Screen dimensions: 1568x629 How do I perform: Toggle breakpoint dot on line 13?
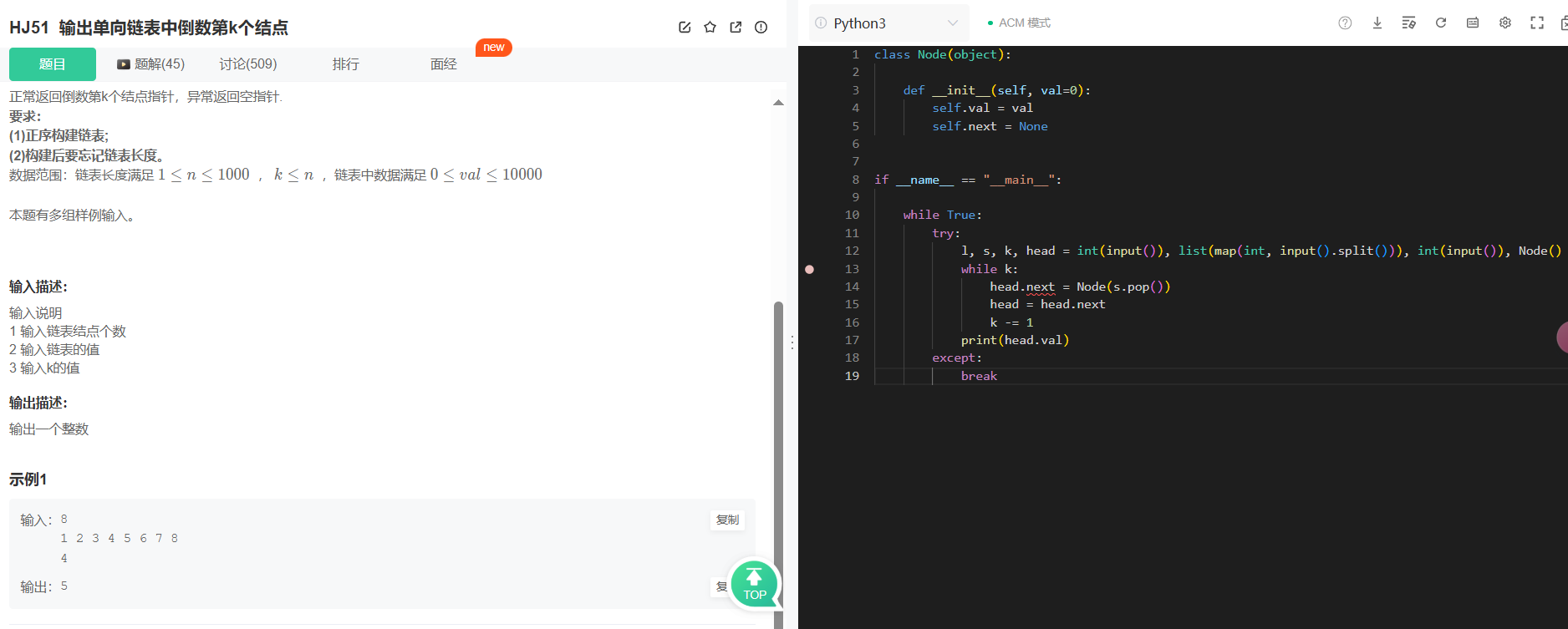pos(809,269)
